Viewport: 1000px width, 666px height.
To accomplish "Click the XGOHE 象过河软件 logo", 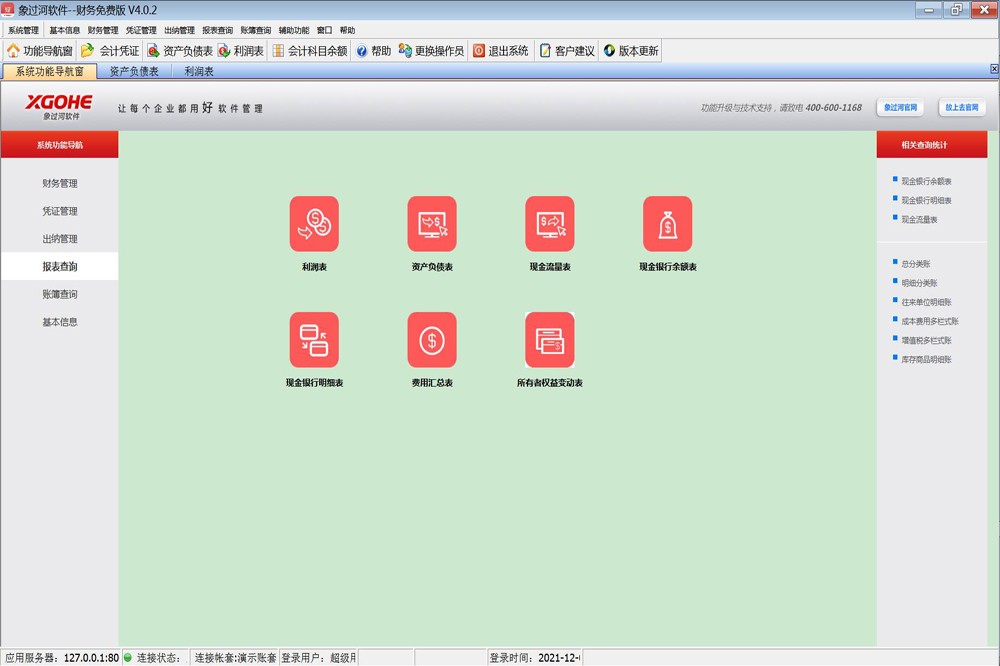I will 59,107.
